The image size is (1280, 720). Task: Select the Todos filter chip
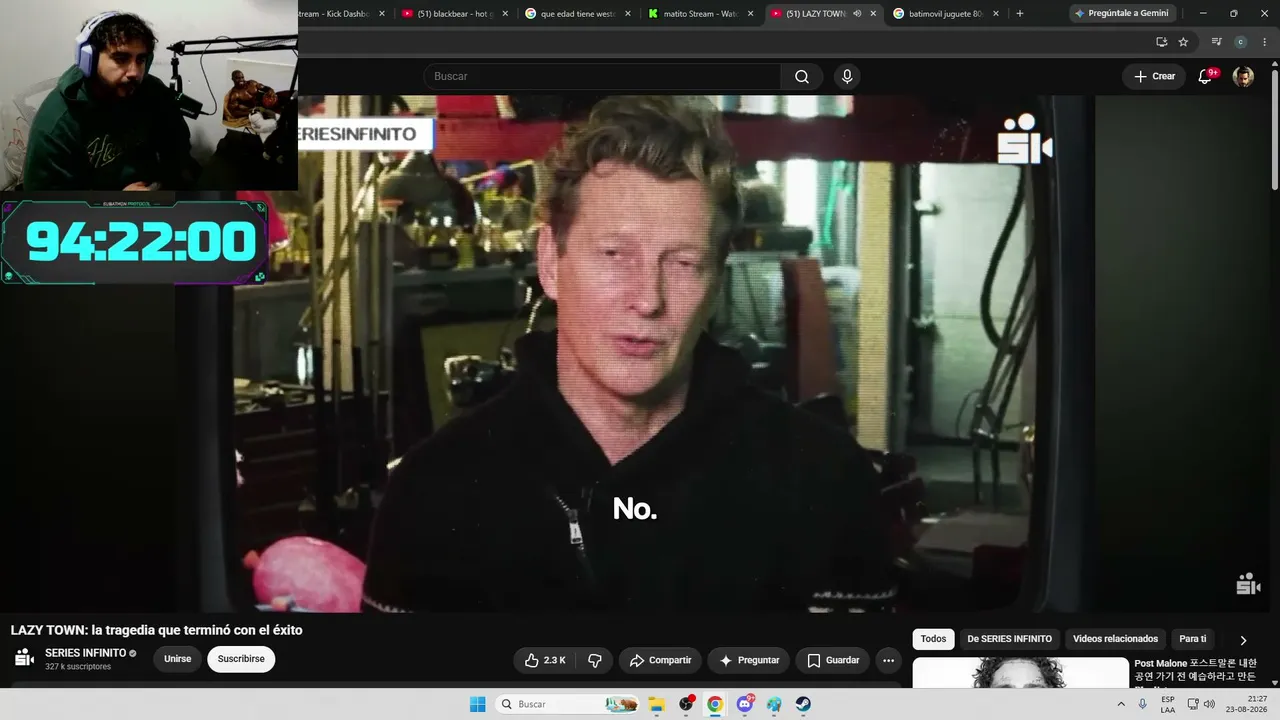click(933, 639)
